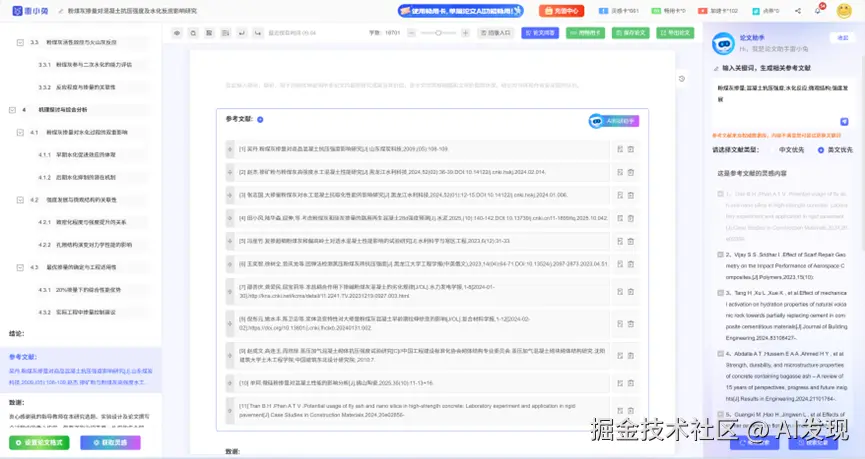The image size is (865, 459).
Task: Click the 获取灵感 gradient button
Action: 110,442
